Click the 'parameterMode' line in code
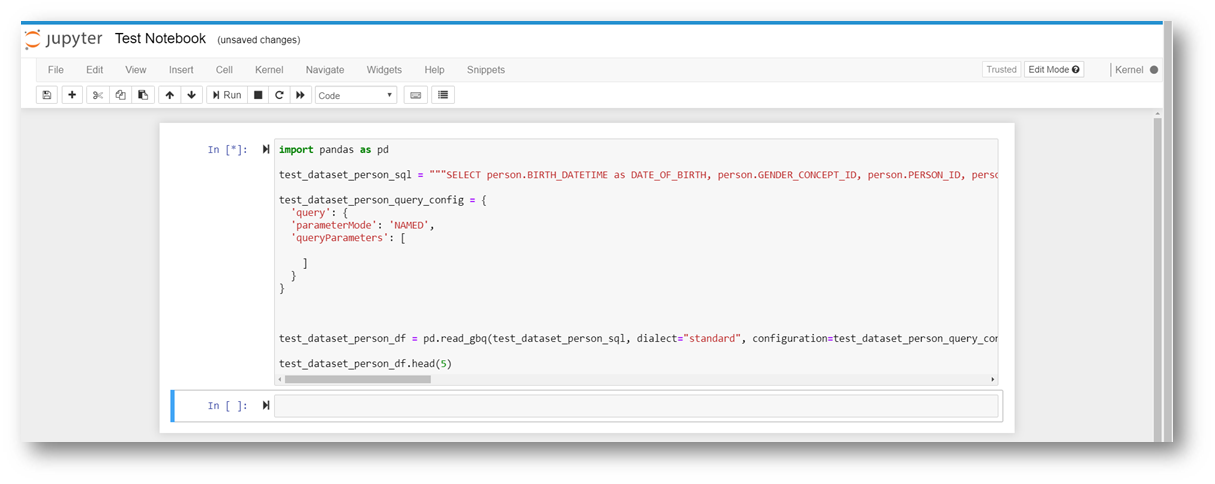1215x484 pixels. click(363, 226)
